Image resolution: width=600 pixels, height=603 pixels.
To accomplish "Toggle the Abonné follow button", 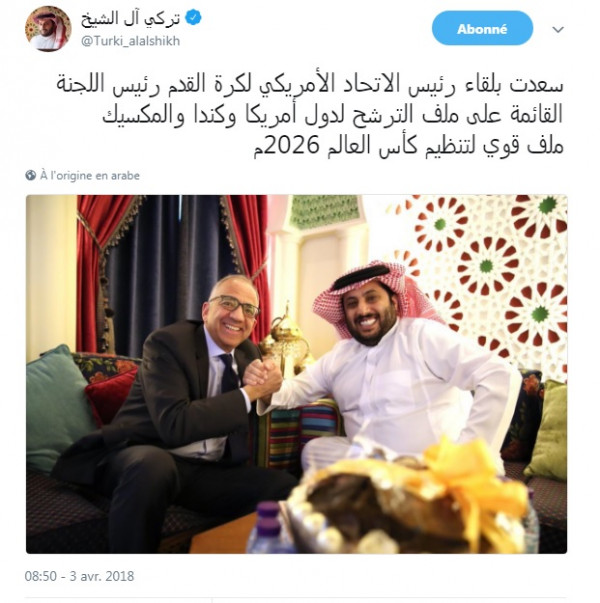I will [482, 28].
